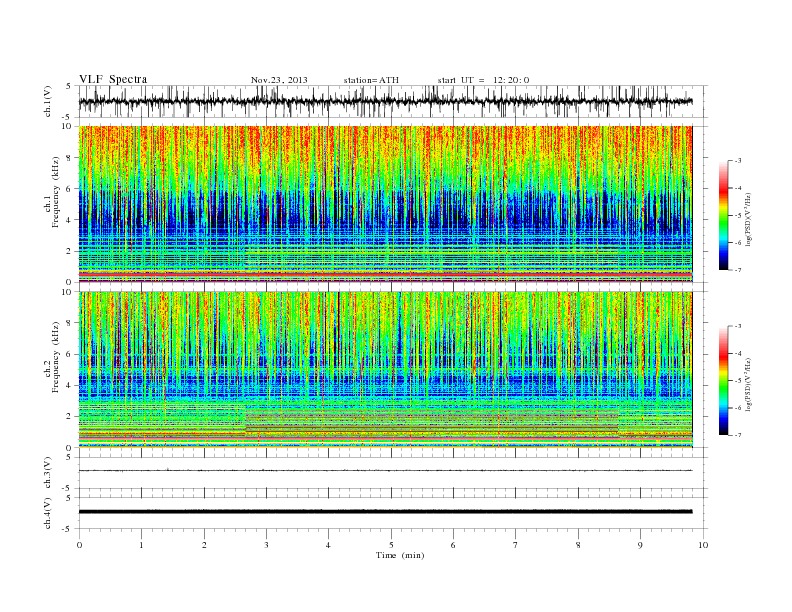Viewport: 792px width, 612px height.
Task: Click the ch.1 spectrogram color scale bar
Action: tap(723, 216)
